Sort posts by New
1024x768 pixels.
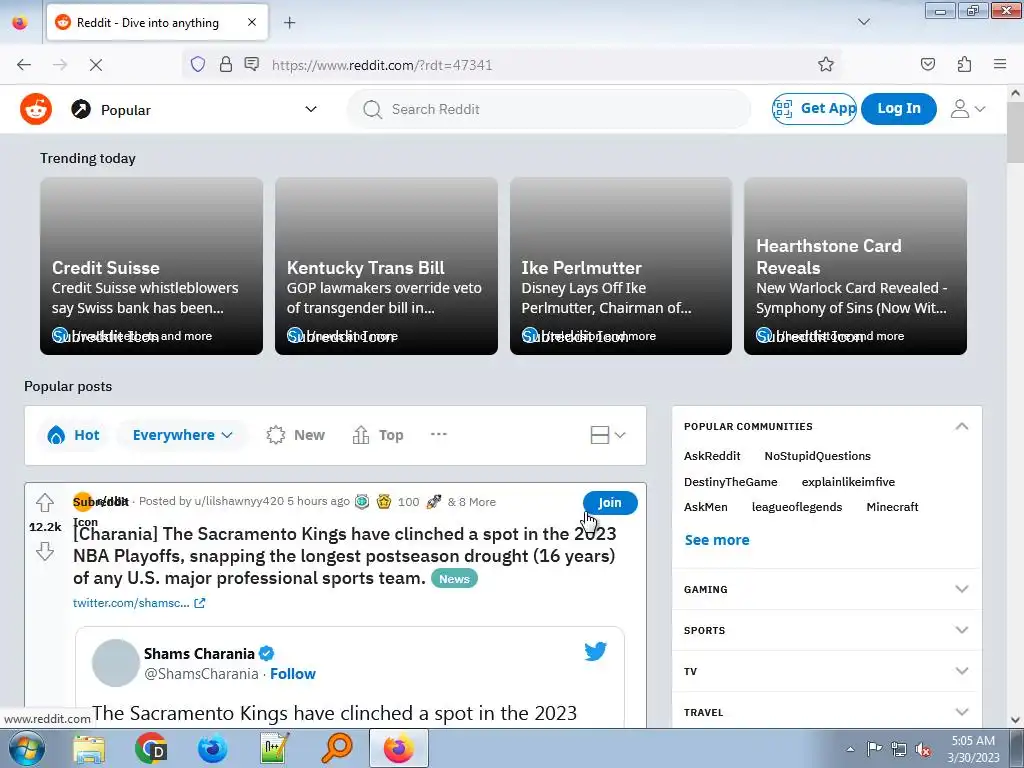295,435
